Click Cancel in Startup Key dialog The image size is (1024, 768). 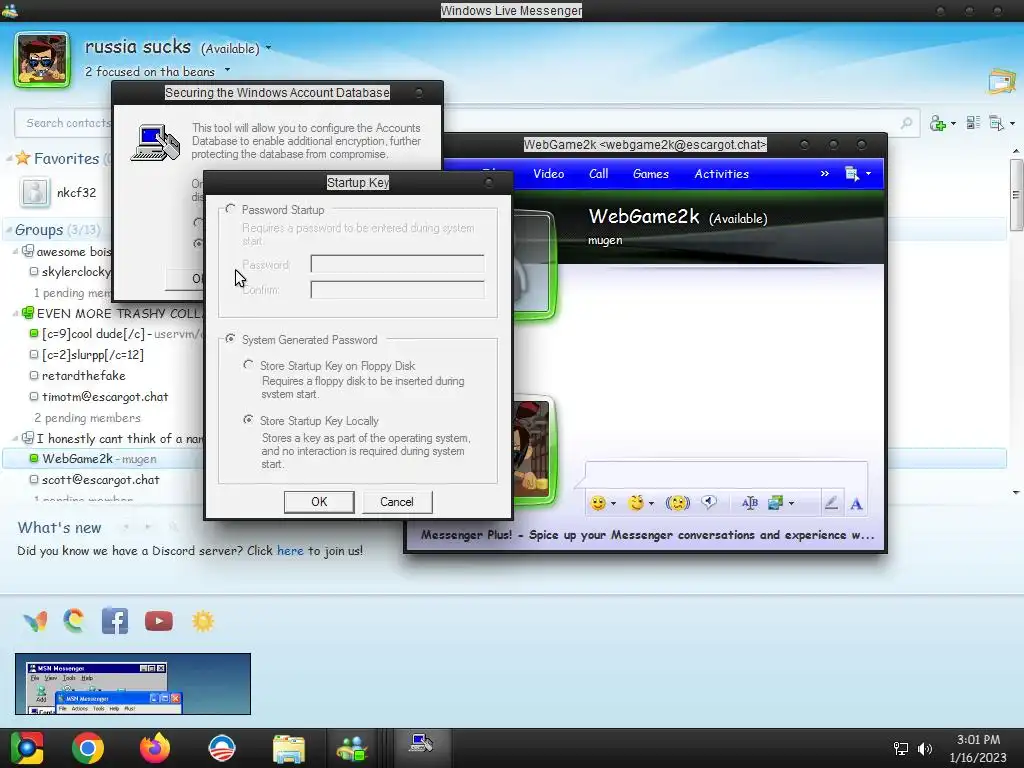pos(397,502)
